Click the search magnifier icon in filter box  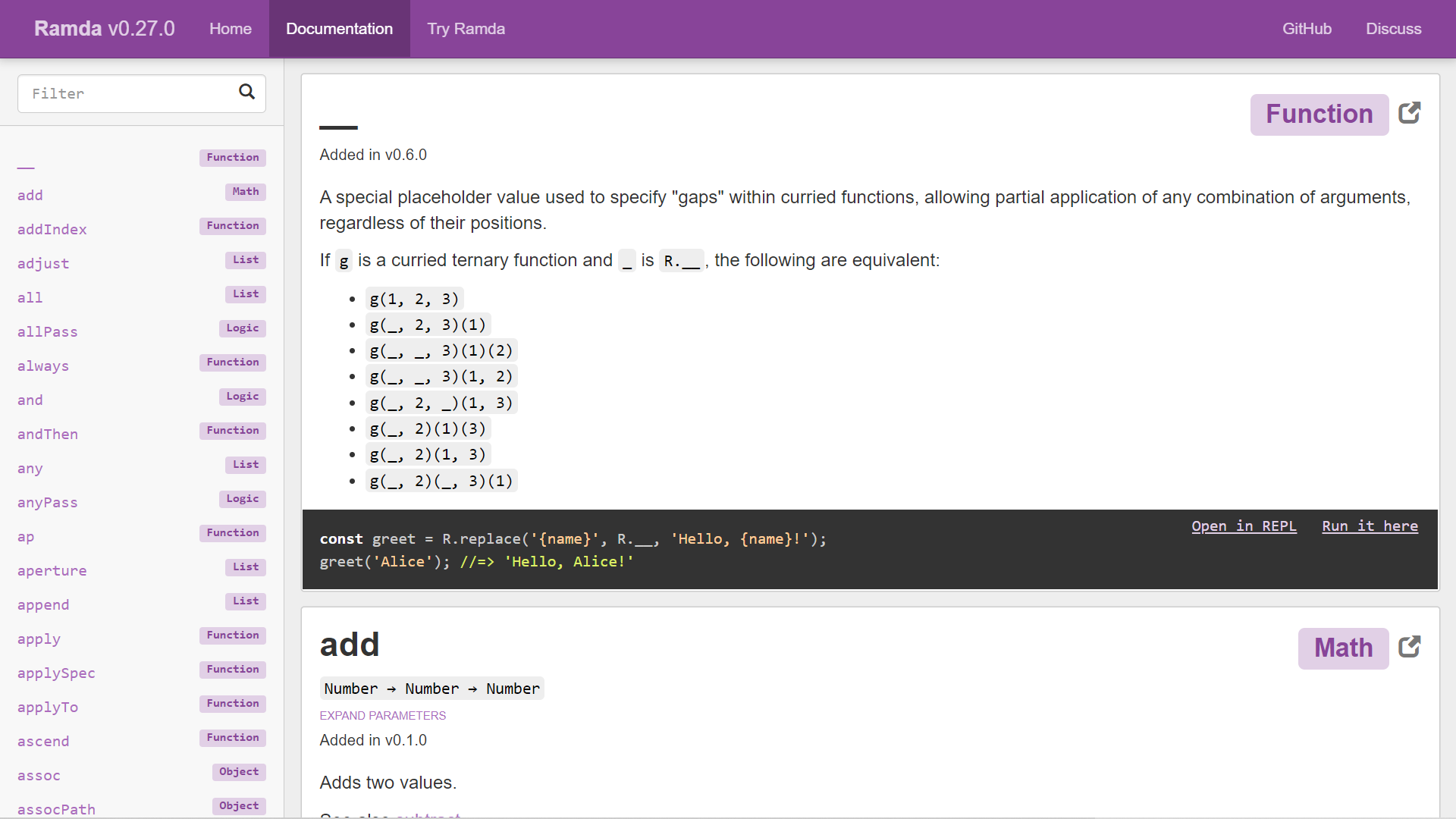click(x=246, y=92)
